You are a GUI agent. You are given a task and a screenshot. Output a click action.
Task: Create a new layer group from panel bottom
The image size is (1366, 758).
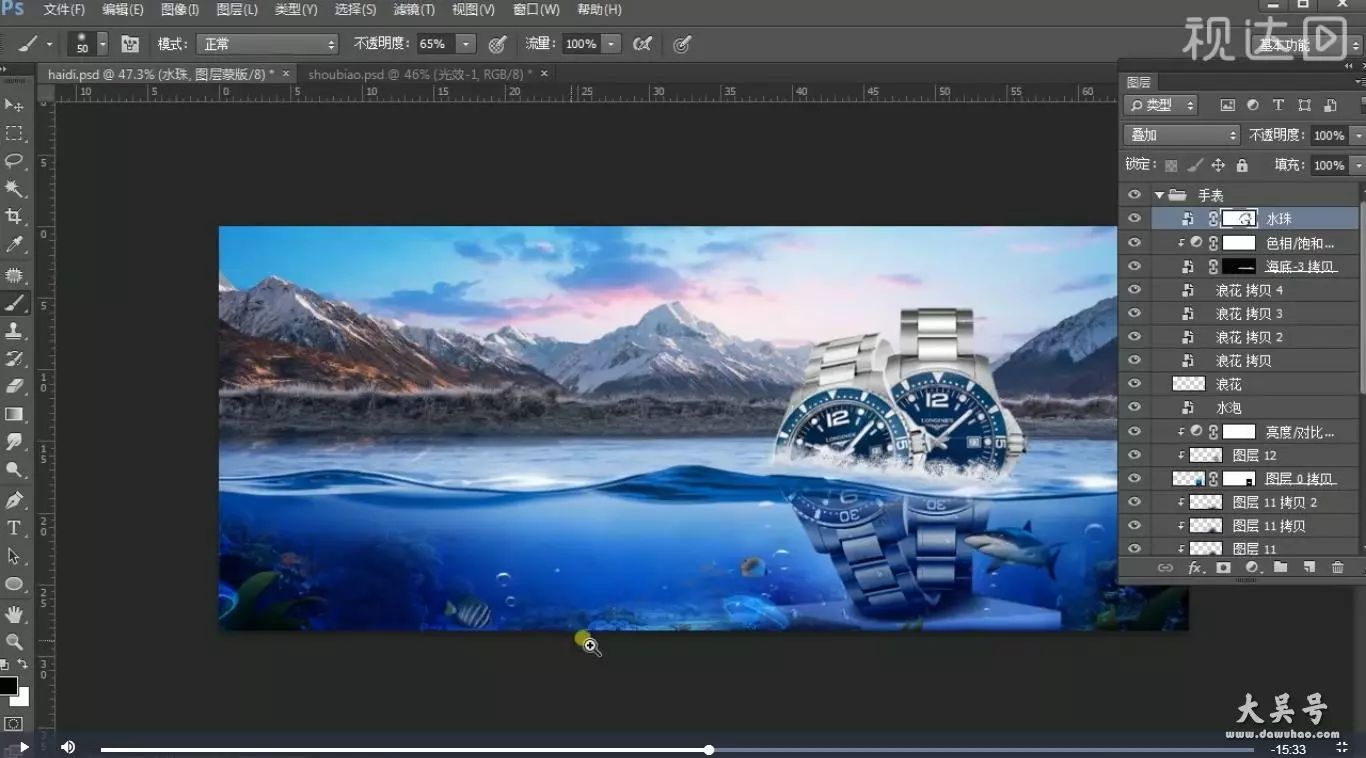(x=1280, y=567)
